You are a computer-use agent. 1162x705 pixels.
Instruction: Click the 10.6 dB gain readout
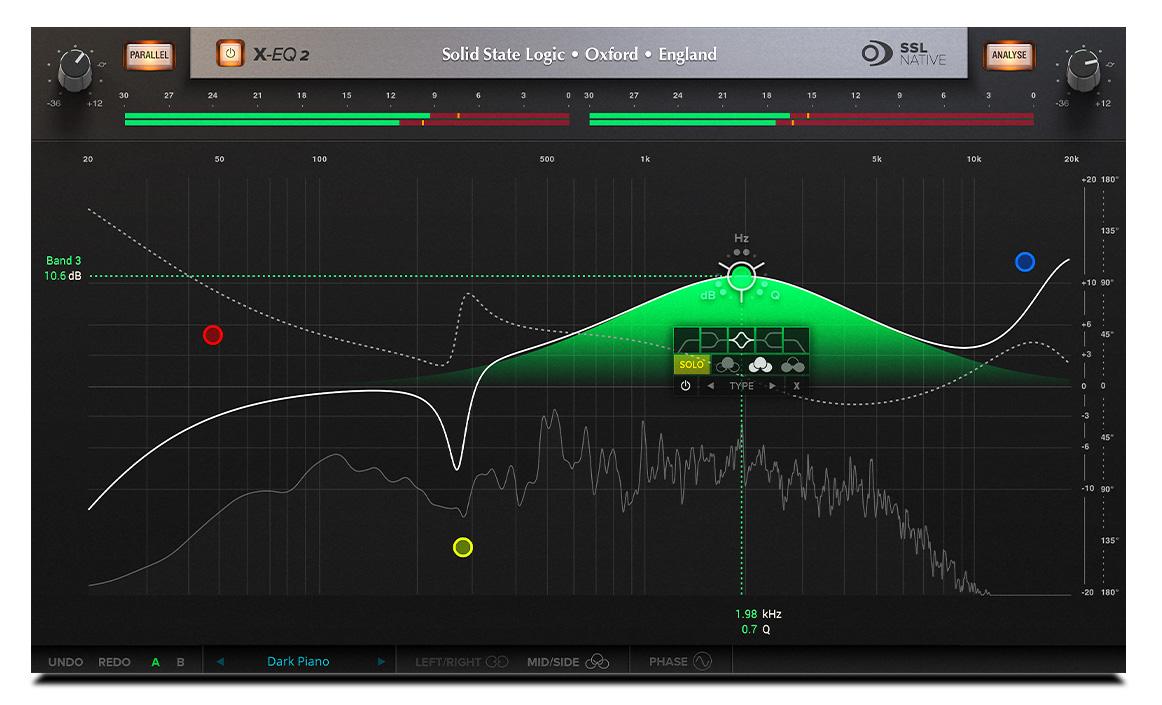62,276
